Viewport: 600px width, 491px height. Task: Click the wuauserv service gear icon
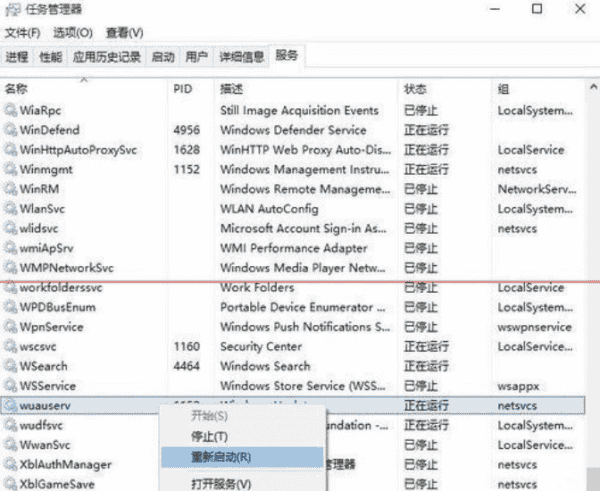point(10,405)
